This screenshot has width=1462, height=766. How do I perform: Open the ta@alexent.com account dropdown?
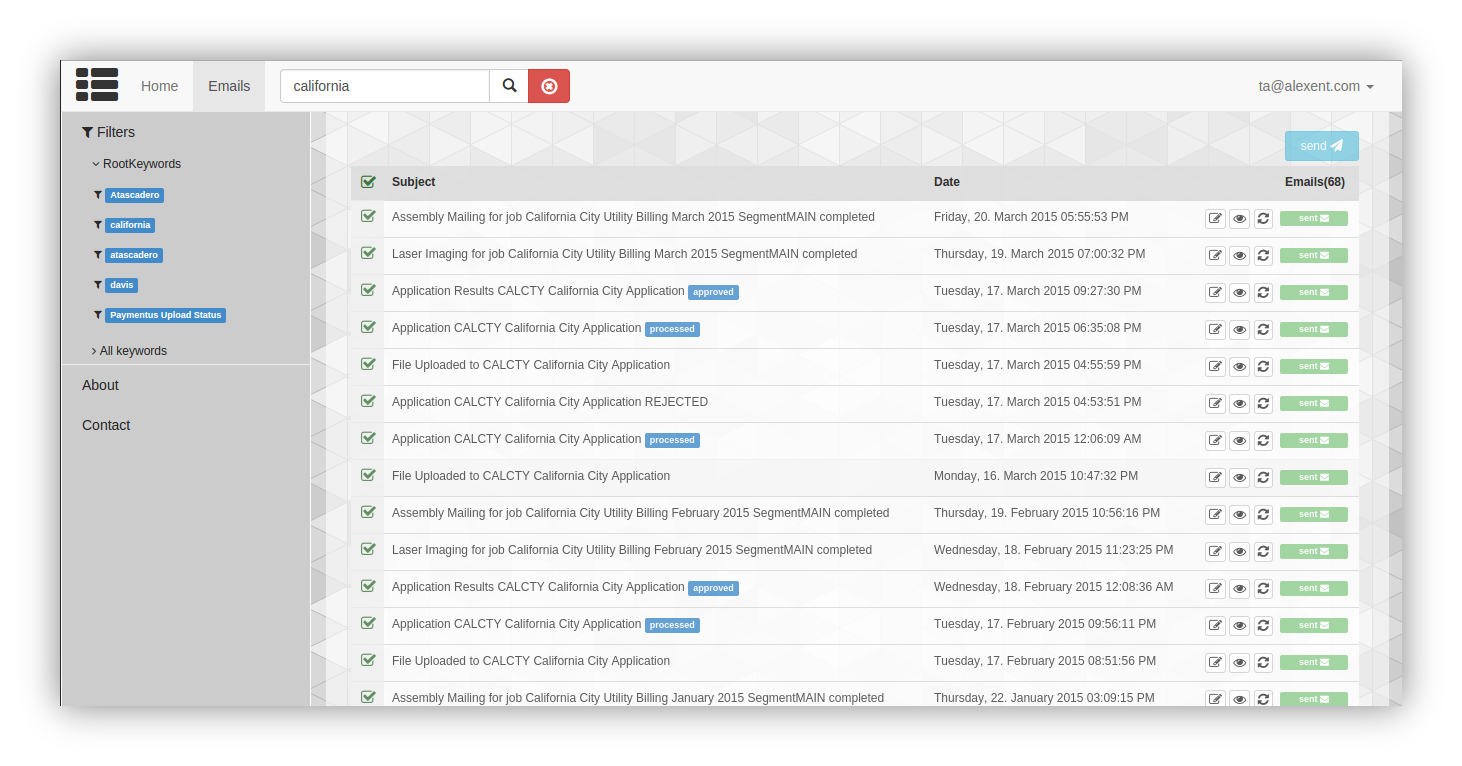1315,86
